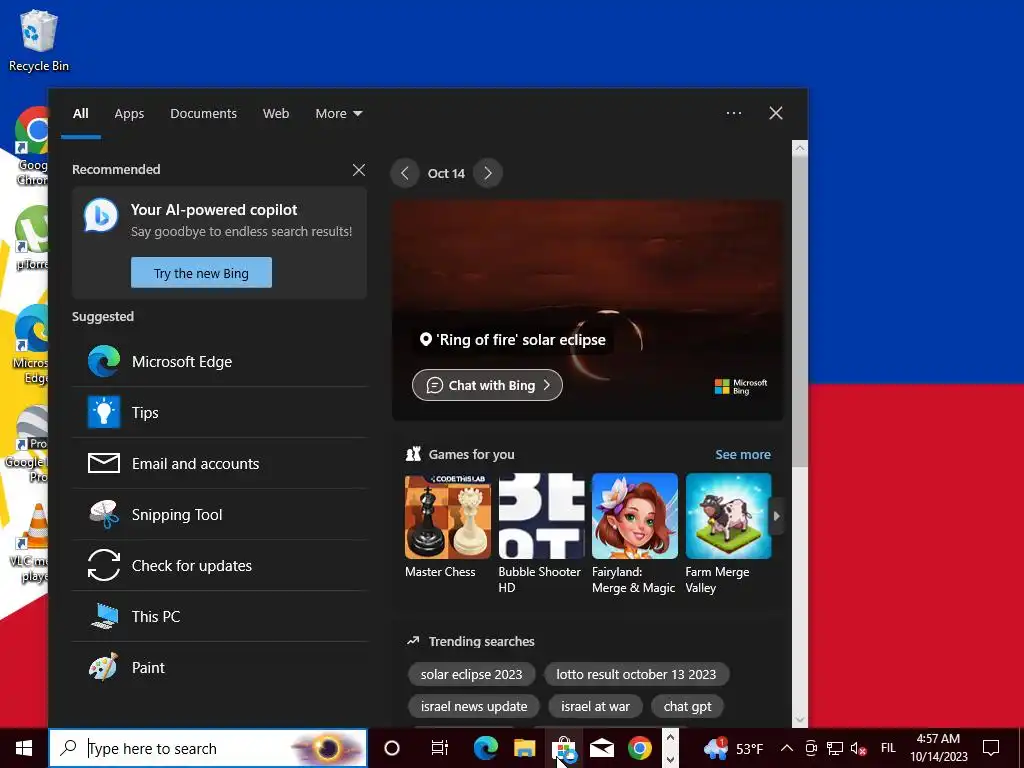The image size is (1024, 768).
Task: Go to previous day arrow
Action: click(x=405, y=173)
